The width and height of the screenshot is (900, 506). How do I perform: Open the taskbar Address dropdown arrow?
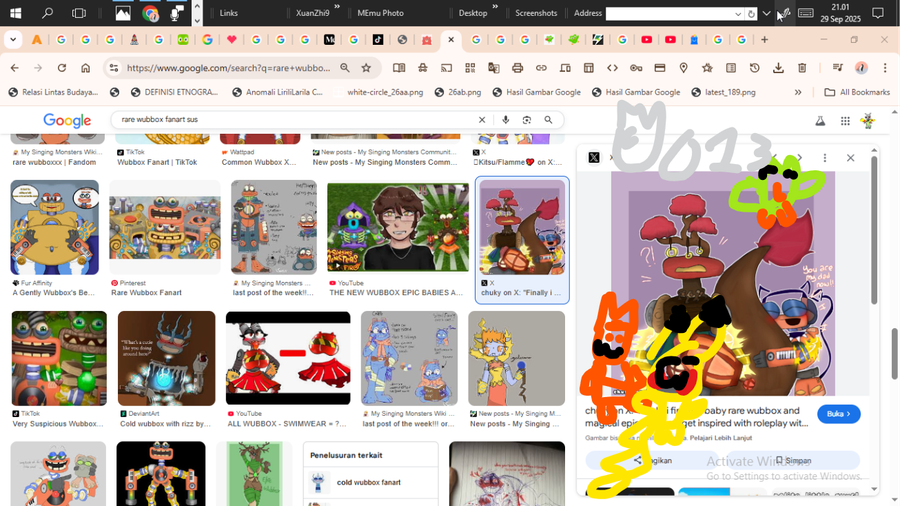tap(738, 13)
